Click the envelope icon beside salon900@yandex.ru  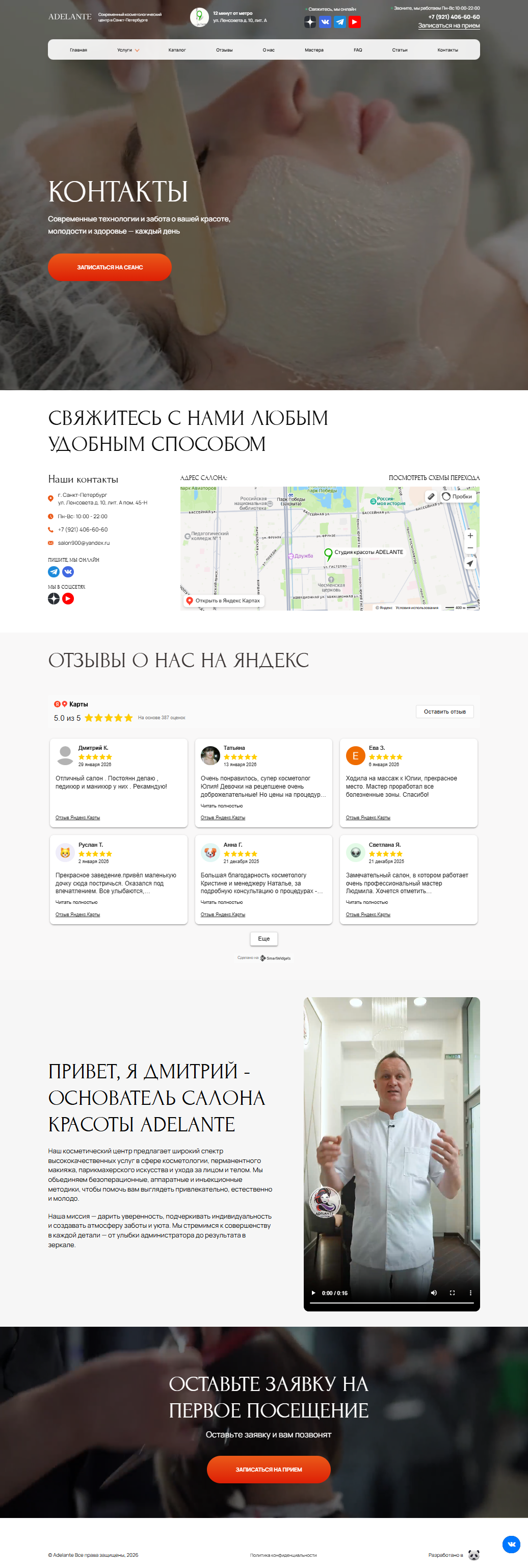(x=50, y=543)
